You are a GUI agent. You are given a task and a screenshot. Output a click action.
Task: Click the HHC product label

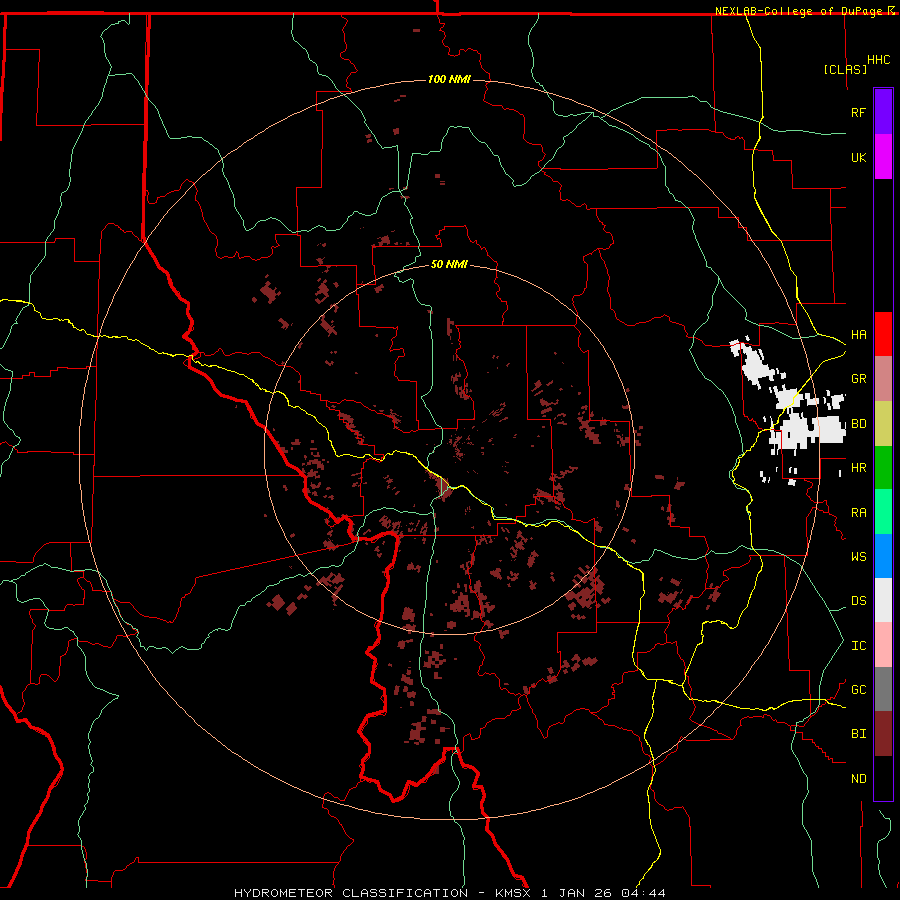pyautogui.click(x=879, y=60)
